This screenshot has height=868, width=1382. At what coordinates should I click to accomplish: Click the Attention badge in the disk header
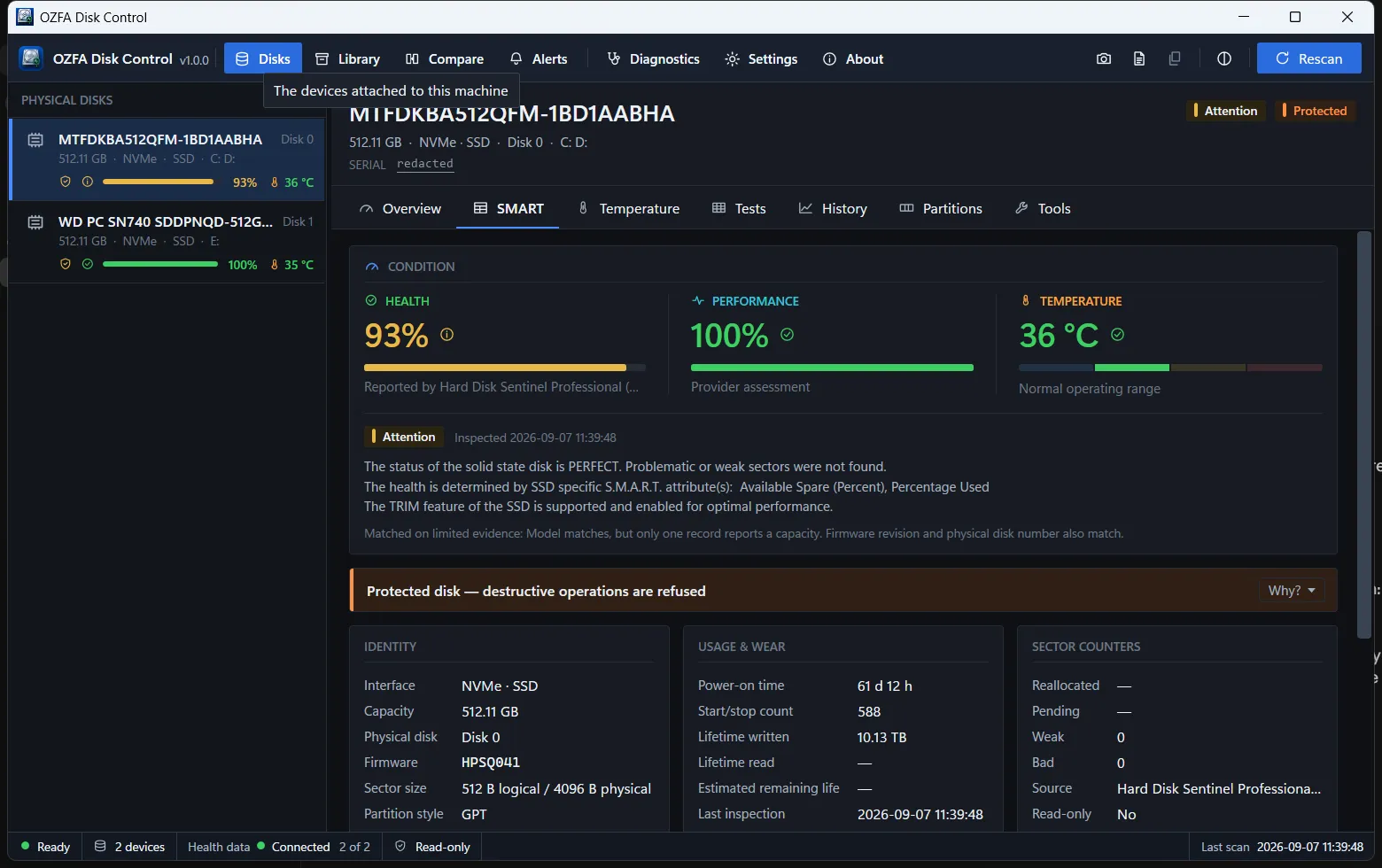pos(1226,111)
